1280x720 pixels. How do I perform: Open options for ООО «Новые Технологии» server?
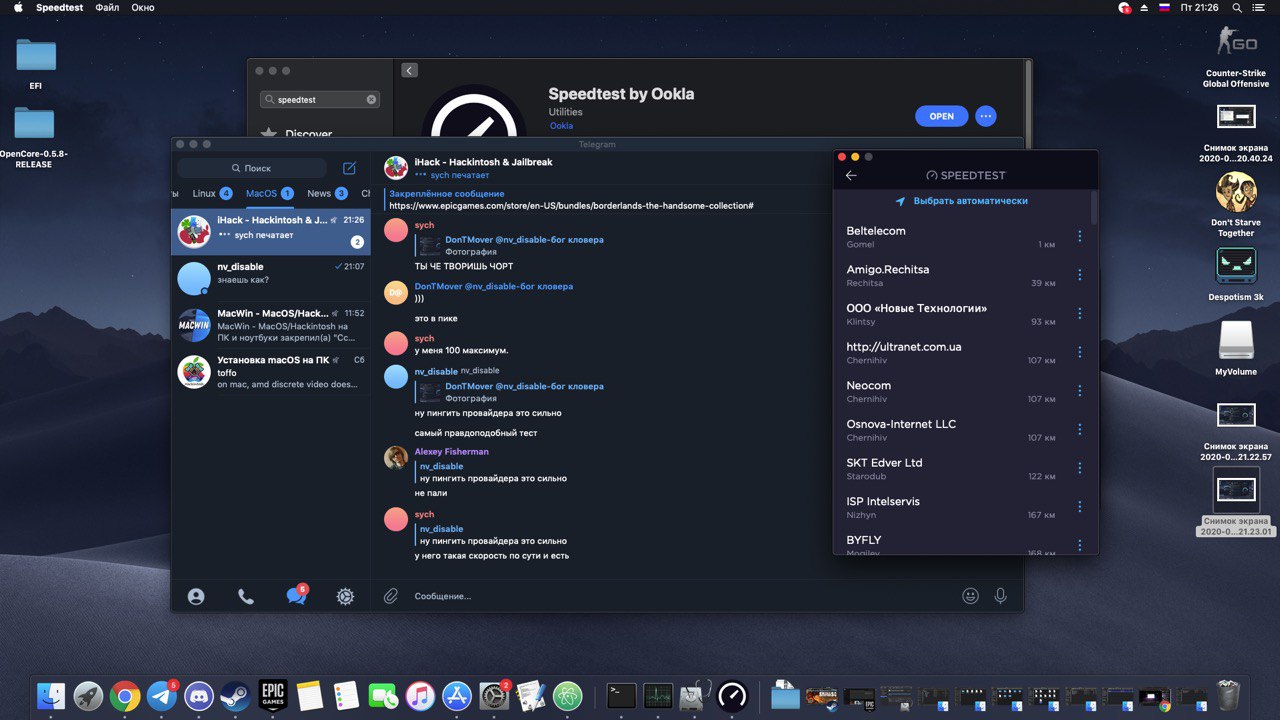click(1079, 314)
